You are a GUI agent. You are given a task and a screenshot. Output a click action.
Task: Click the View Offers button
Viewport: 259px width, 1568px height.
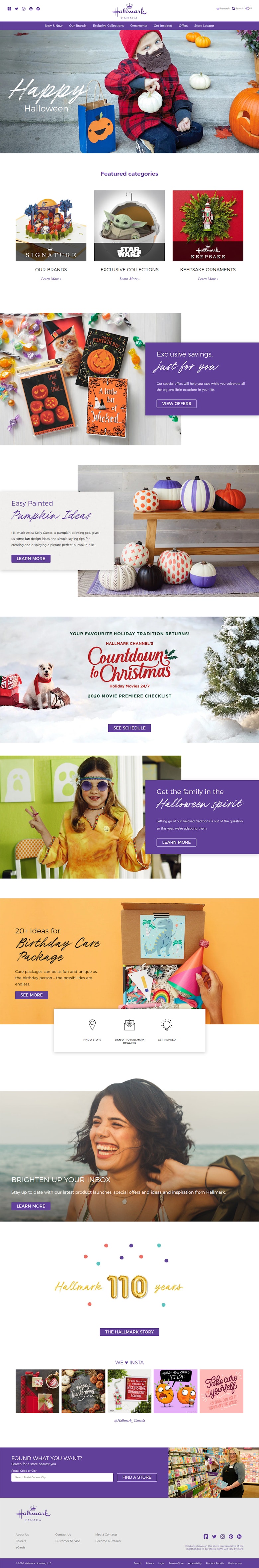pyautogui.click(x=176, y=404)
